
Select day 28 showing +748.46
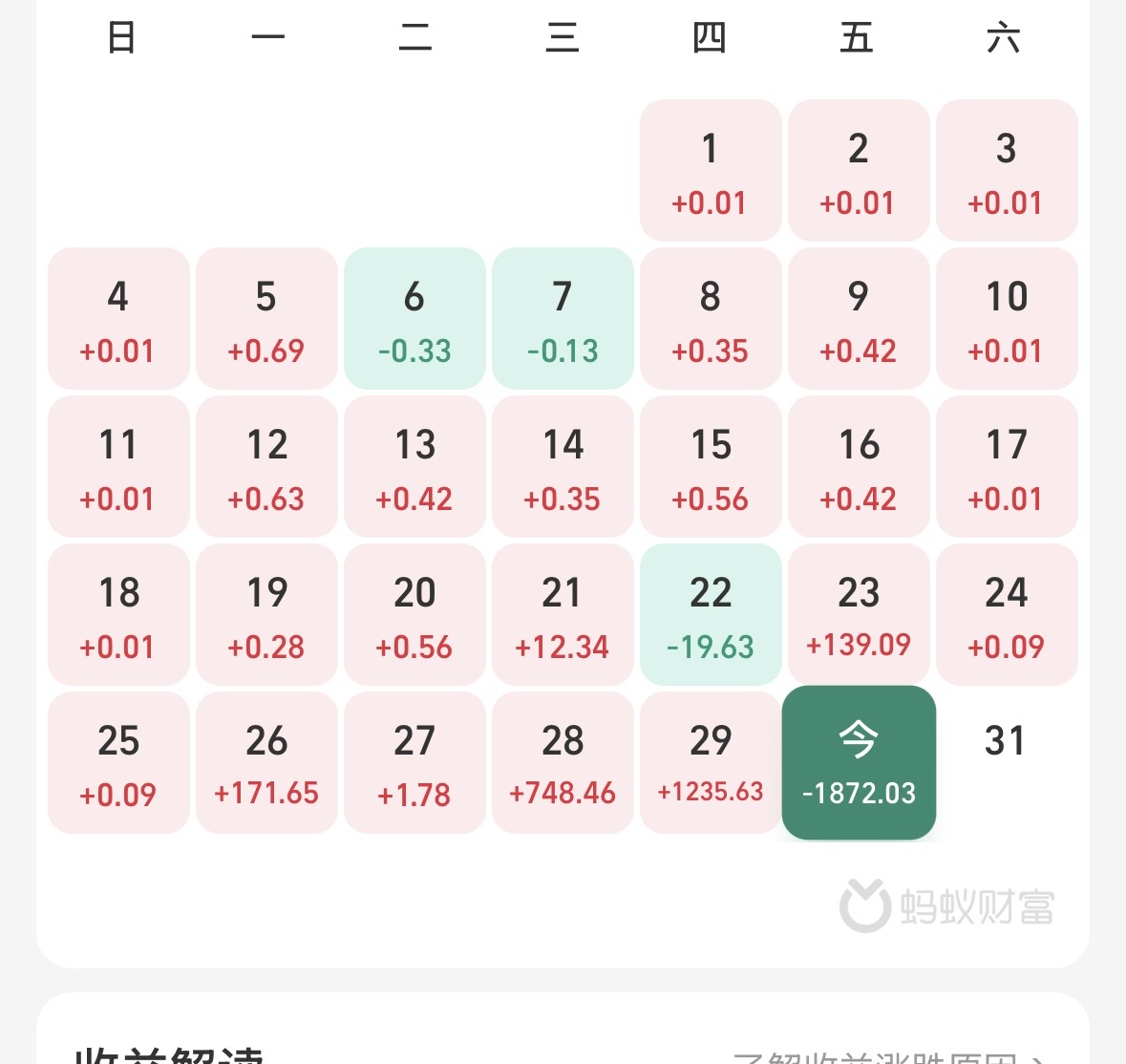tap(563, 763)
